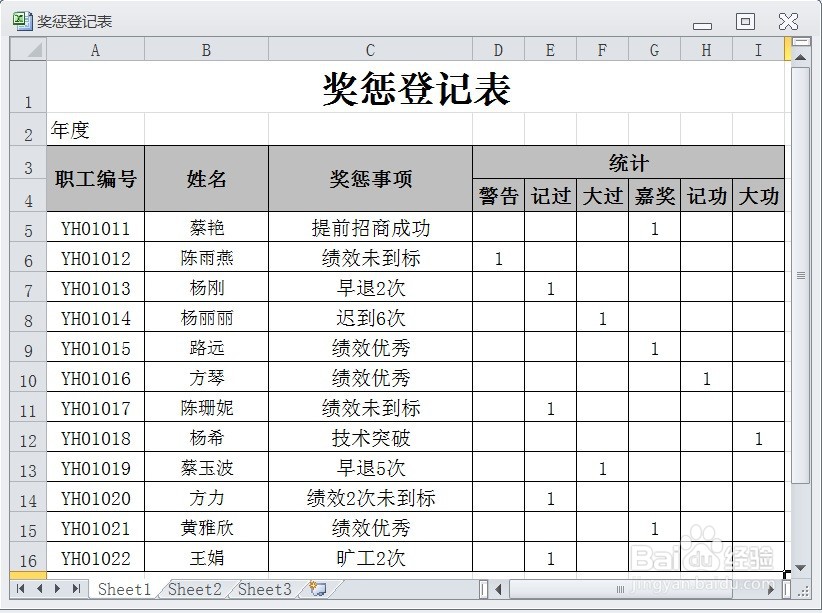Click the 年度 cell in row 2
Viewport: 822px width, 613px height.
[x=95, y=129]
